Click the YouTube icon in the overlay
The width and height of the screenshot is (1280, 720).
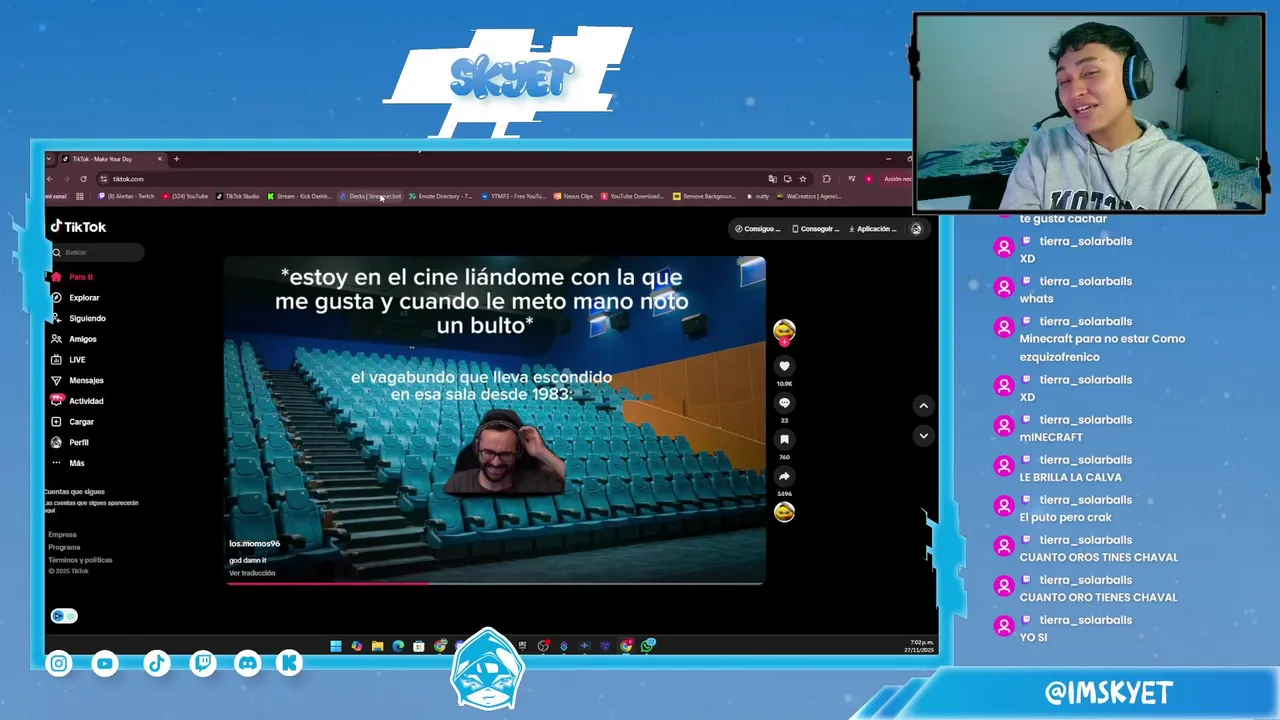105,663
